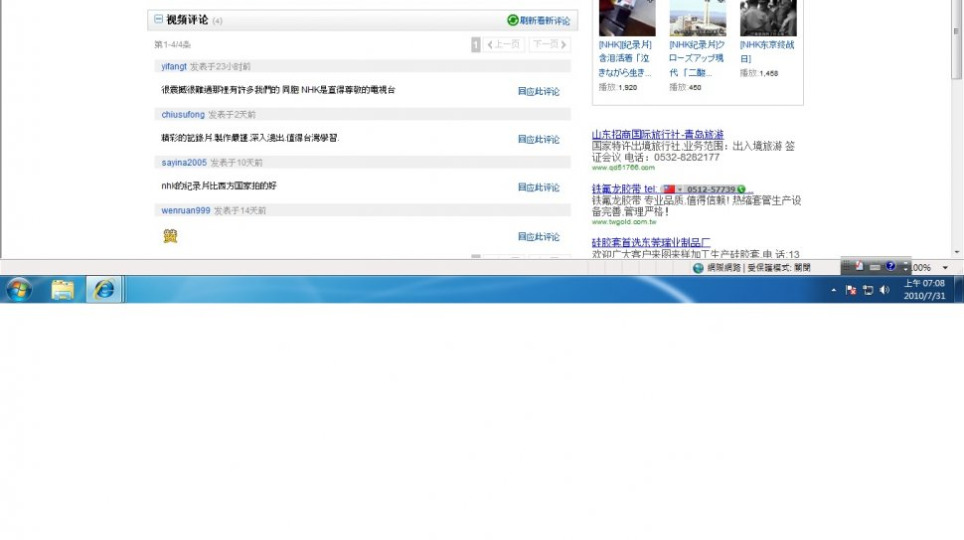
Task: Open the zoom level dropdown arrow
Action: 946,268
